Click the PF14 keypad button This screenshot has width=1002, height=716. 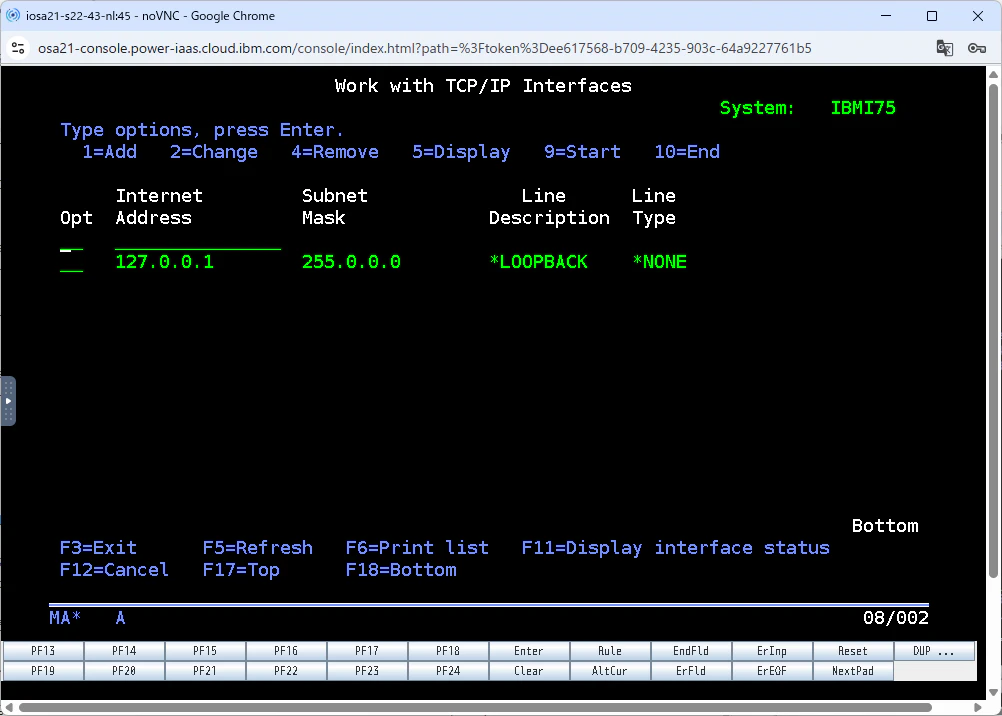[124, 651]
